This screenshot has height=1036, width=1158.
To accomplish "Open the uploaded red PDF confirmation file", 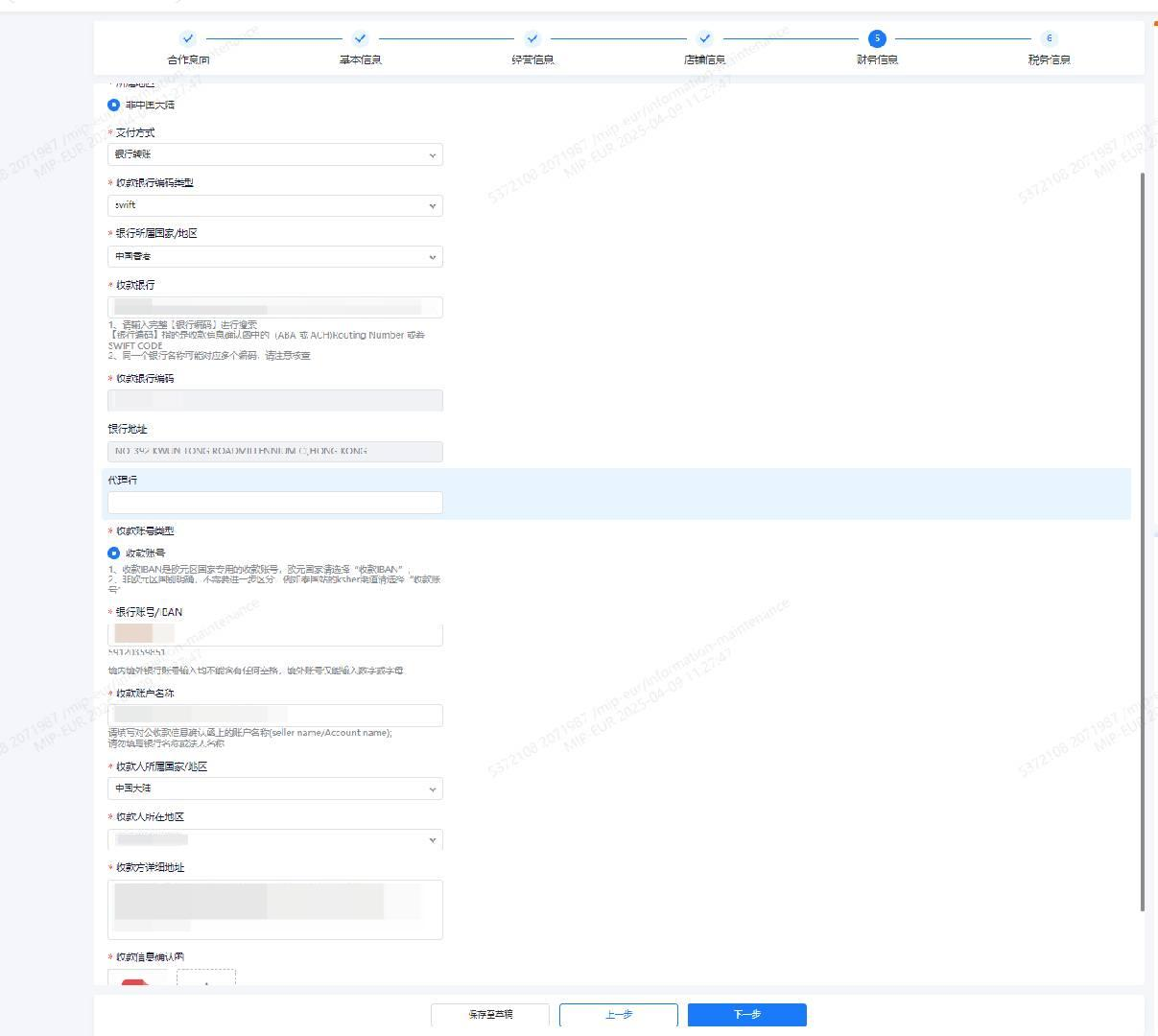I will [137, 977].
